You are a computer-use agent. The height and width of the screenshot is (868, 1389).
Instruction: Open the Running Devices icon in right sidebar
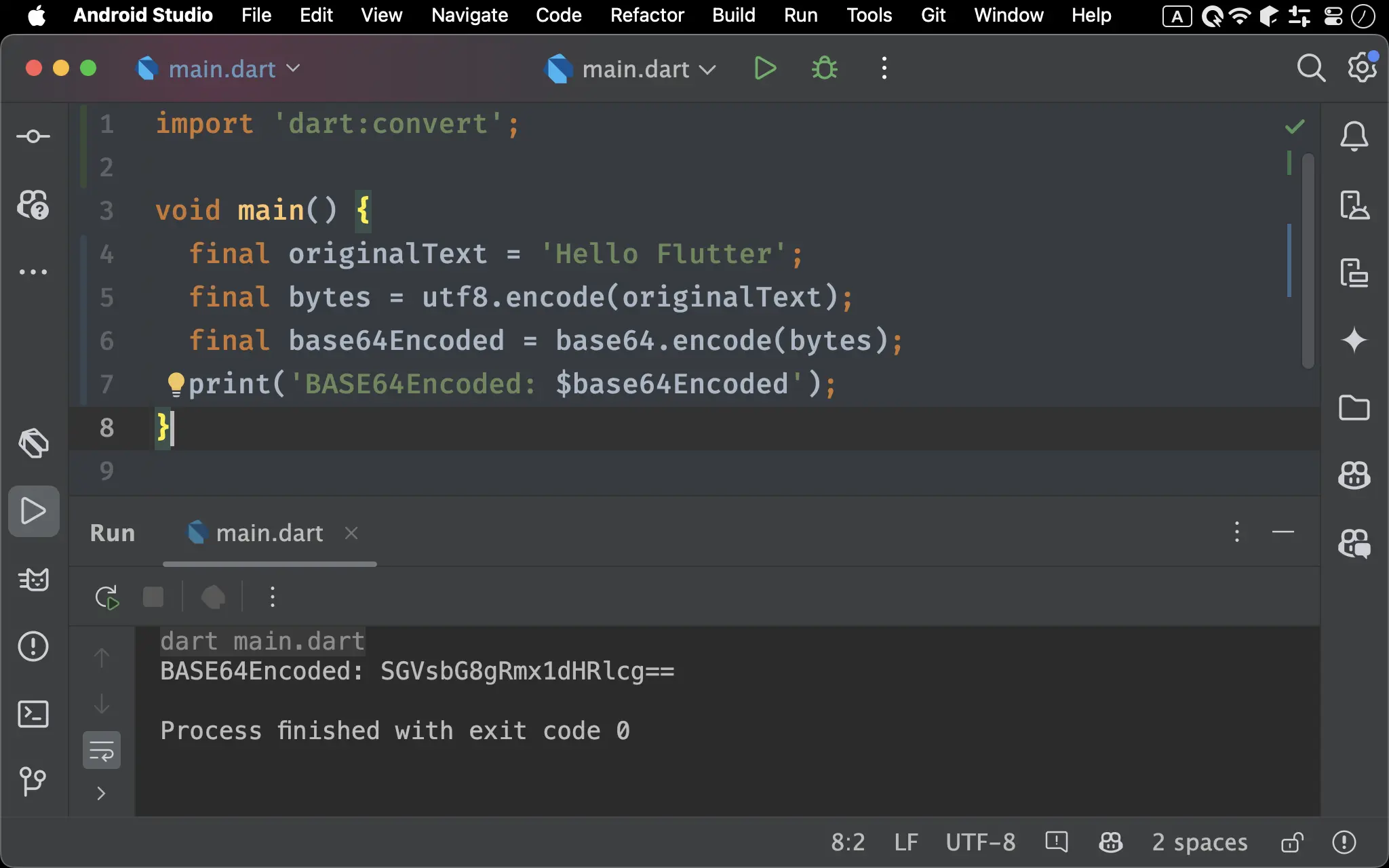pyautogui.click(x=1354, y=273)
